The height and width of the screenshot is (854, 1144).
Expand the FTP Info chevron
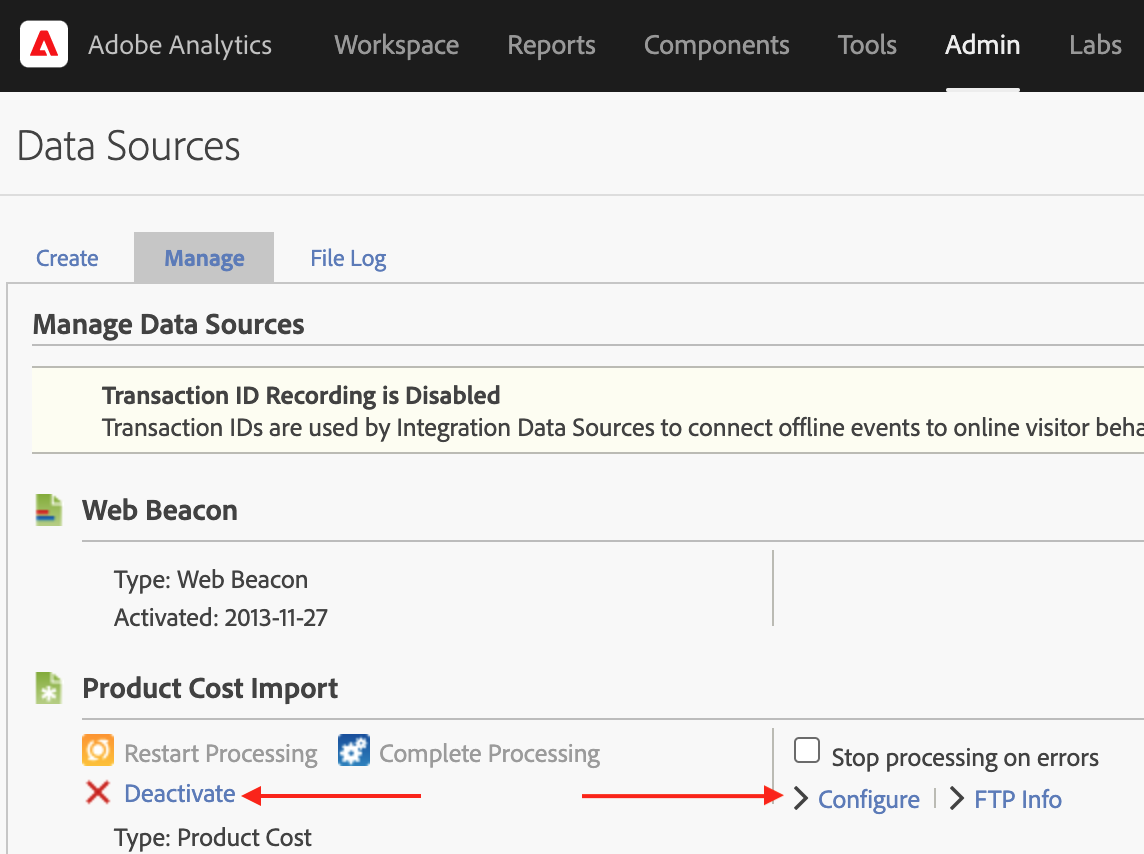tap(957, 799)
